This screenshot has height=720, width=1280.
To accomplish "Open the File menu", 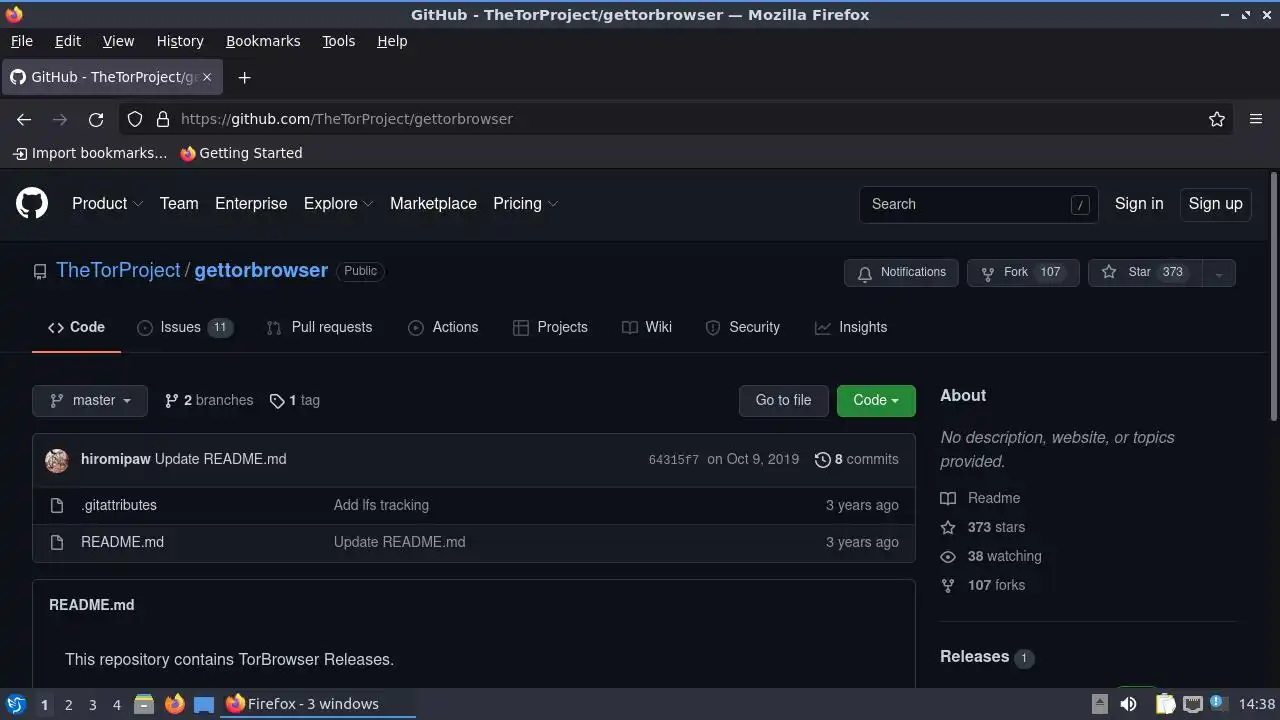I will [21, 41].
